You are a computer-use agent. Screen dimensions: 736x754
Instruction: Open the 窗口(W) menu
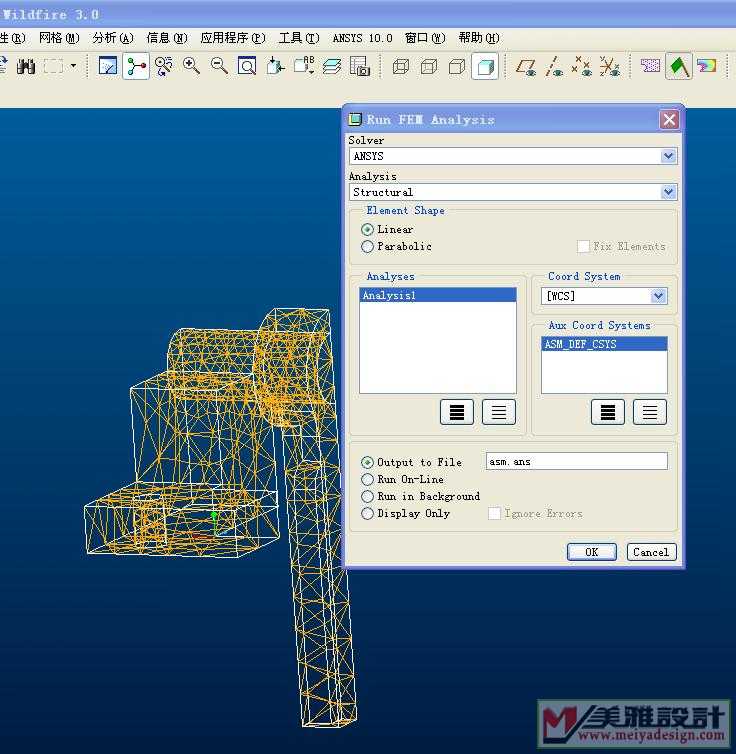pyautogui.click(x=425, y=38)
